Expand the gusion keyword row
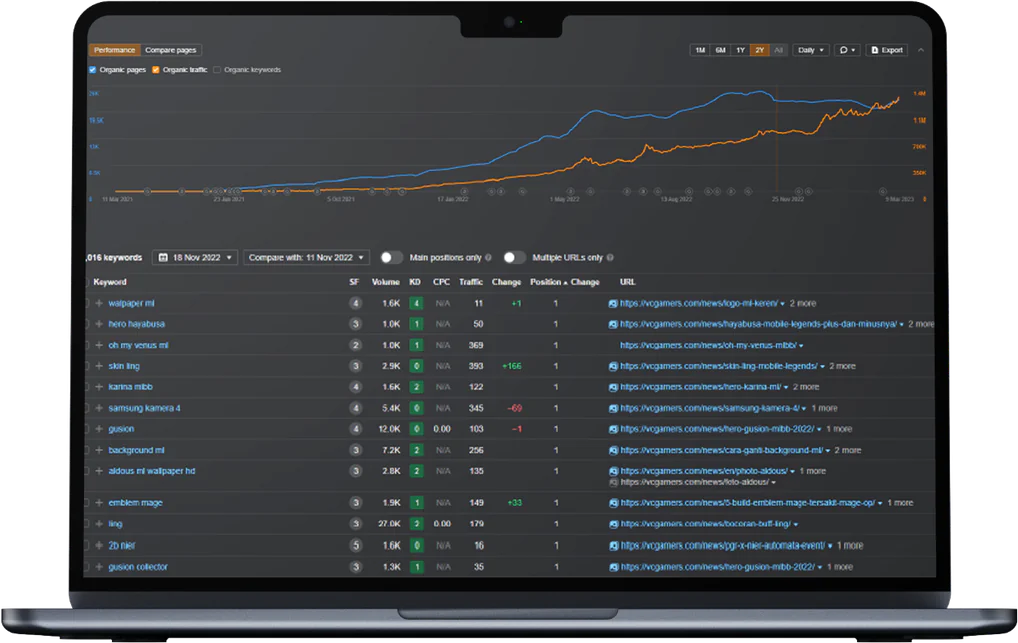Viewport: 1018px width, 643px height. click(x=99, y=429)
